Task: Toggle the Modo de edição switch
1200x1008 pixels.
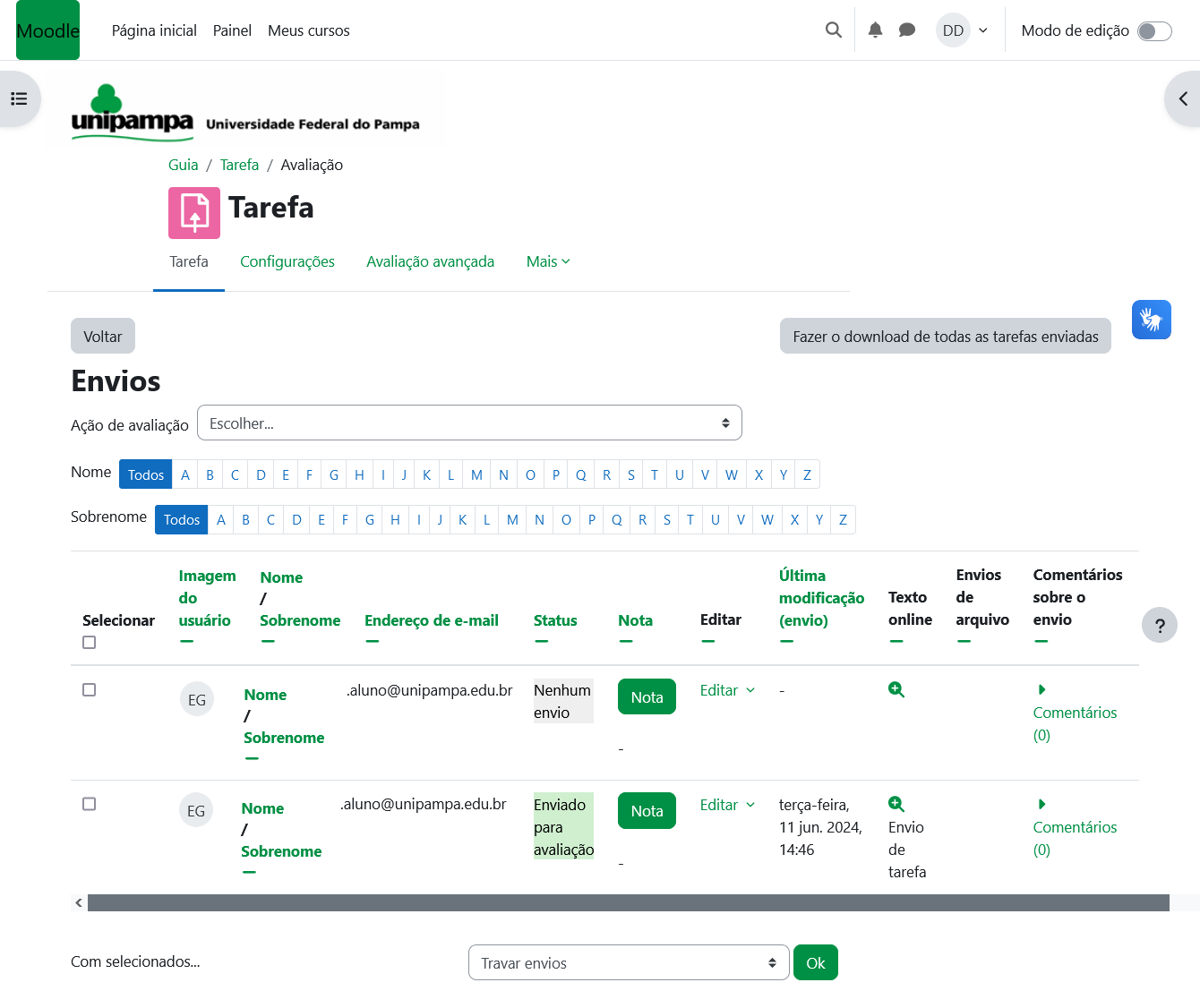Action: [x=1153, y=31]
